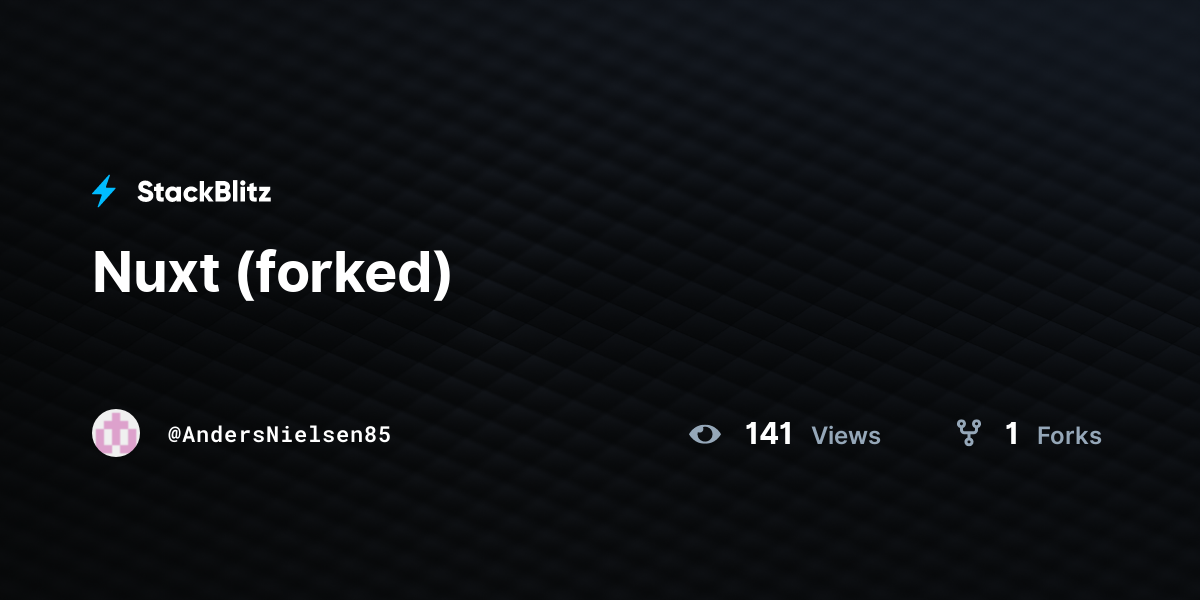Click the eye icon beside 141 Views
Screen dimensions: 1200x600
click(705, 434)
